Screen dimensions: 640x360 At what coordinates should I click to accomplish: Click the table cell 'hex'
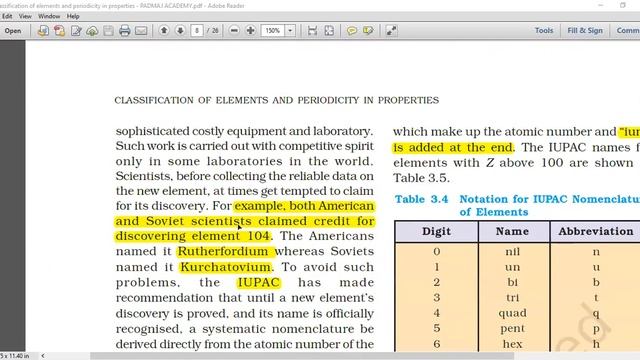click(512, 344)
